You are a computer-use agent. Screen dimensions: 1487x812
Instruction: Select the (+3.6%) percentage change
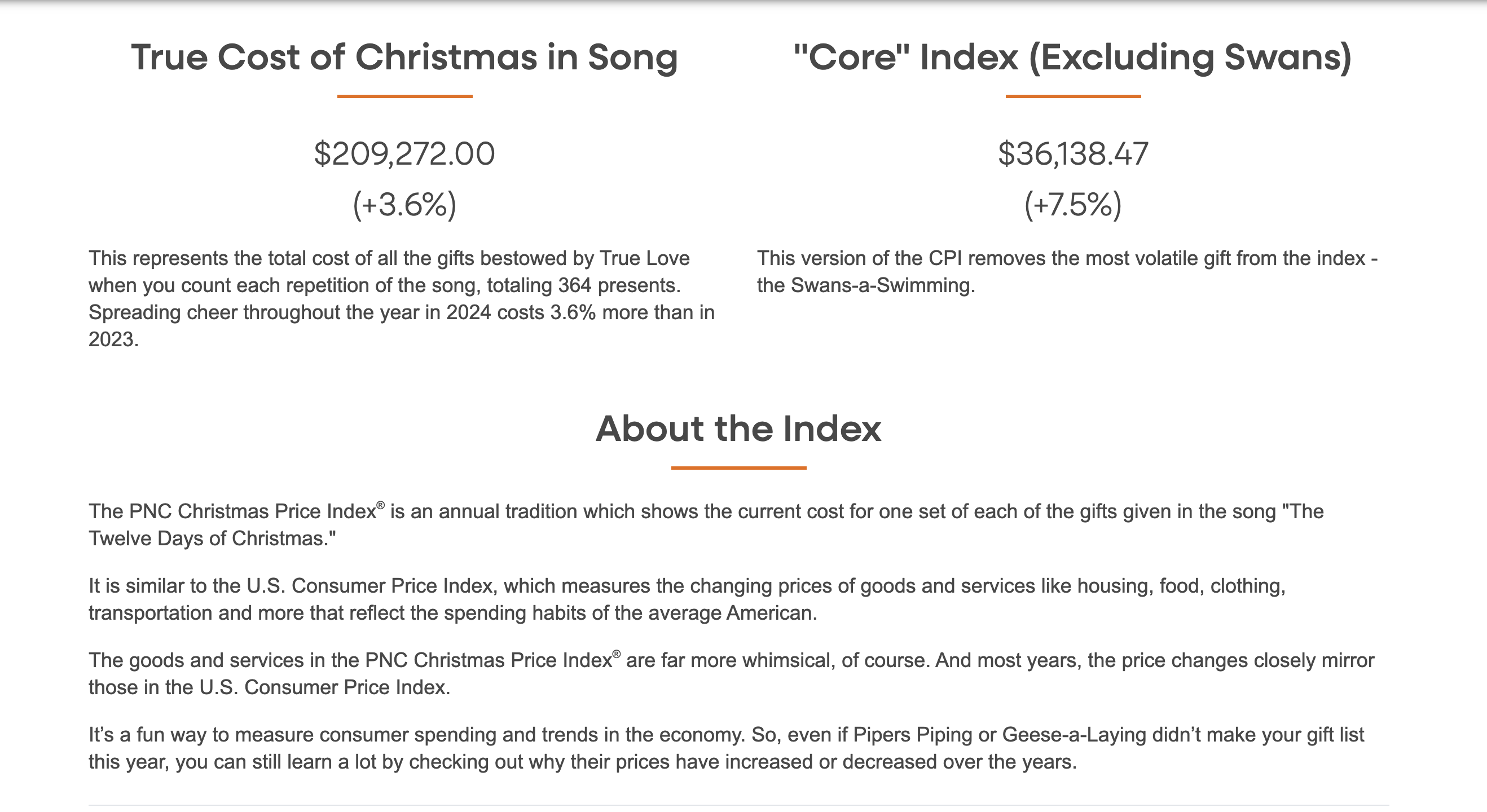tap(404, 205)
